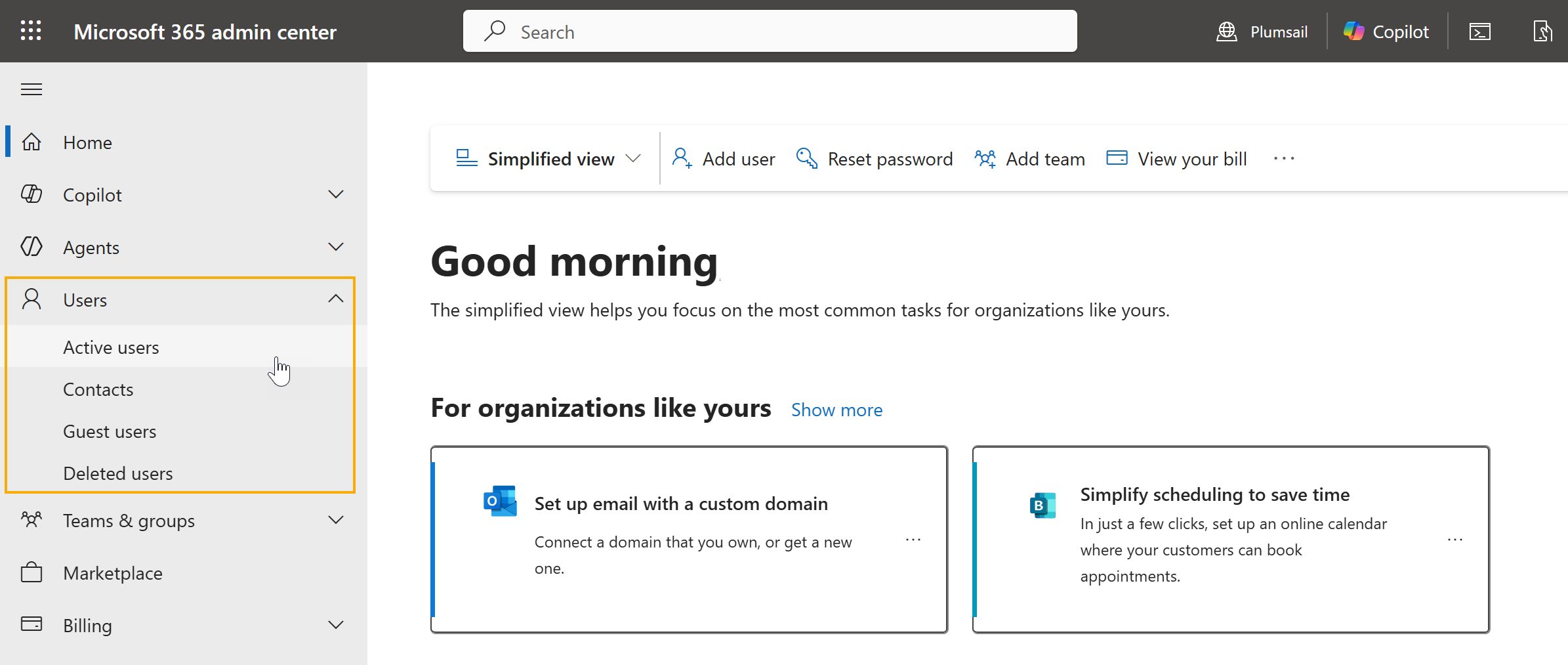Click the Agents label in navigation
Image resolution: width=1568 pixels, height=665 pixels.
91,247
